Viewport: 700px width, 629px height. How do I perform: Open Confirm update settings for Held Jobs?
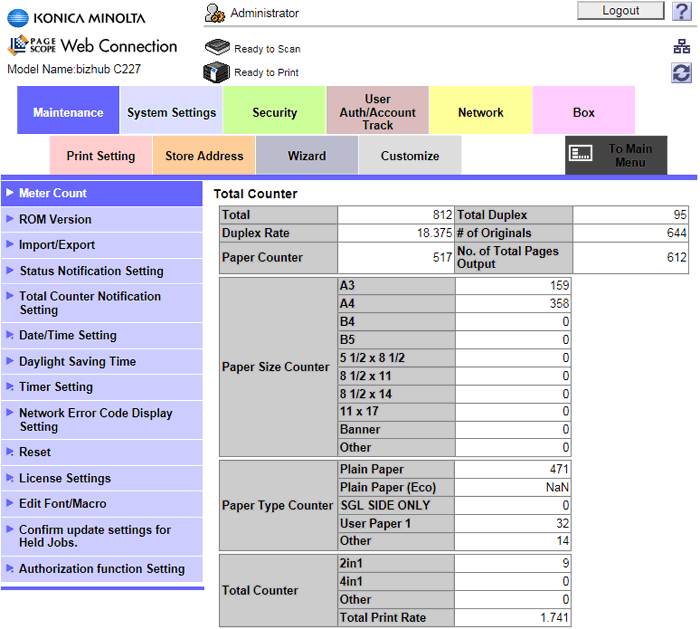point(102,536)
